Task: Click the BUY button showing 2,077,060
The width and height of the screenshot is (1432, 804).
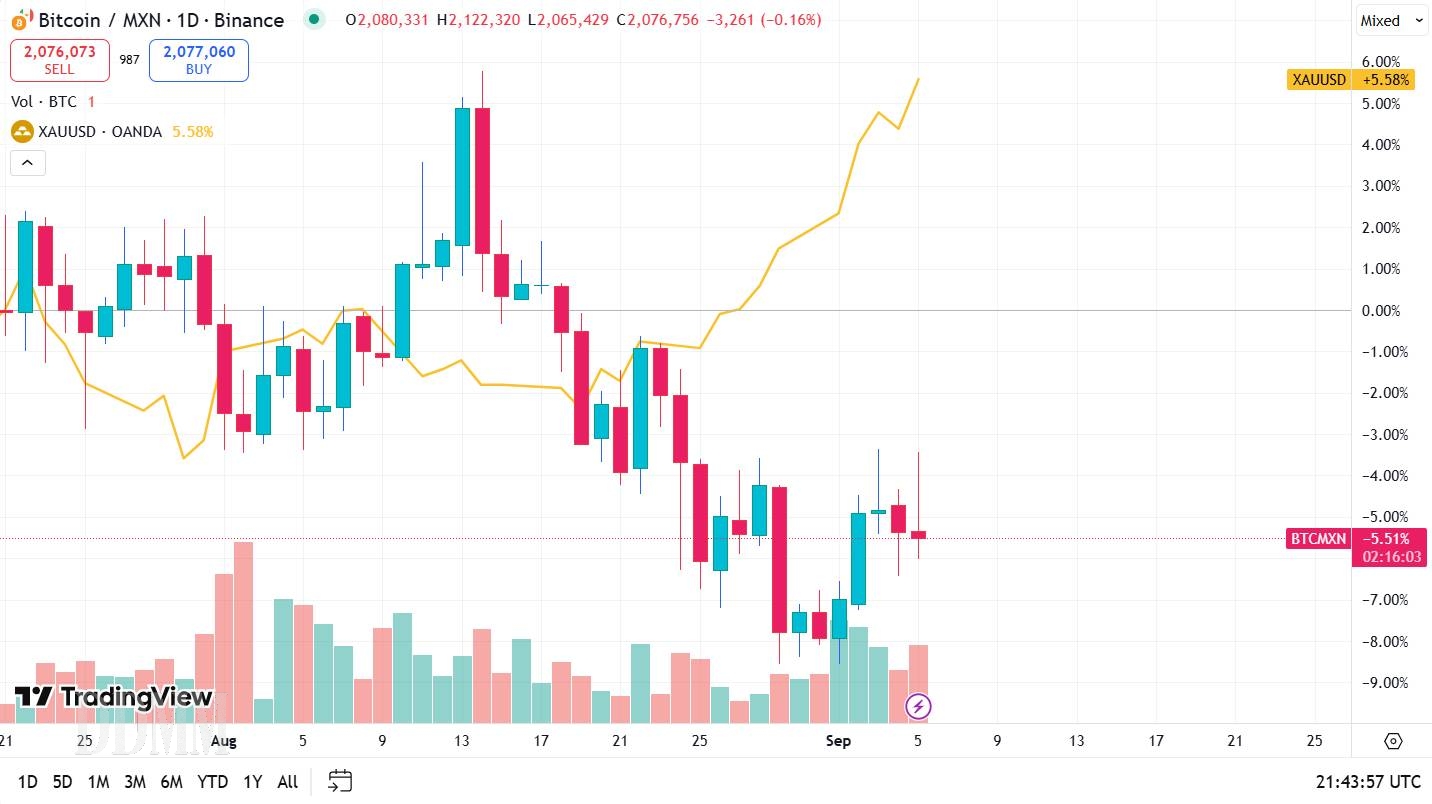Action: (x=198, y=60)
